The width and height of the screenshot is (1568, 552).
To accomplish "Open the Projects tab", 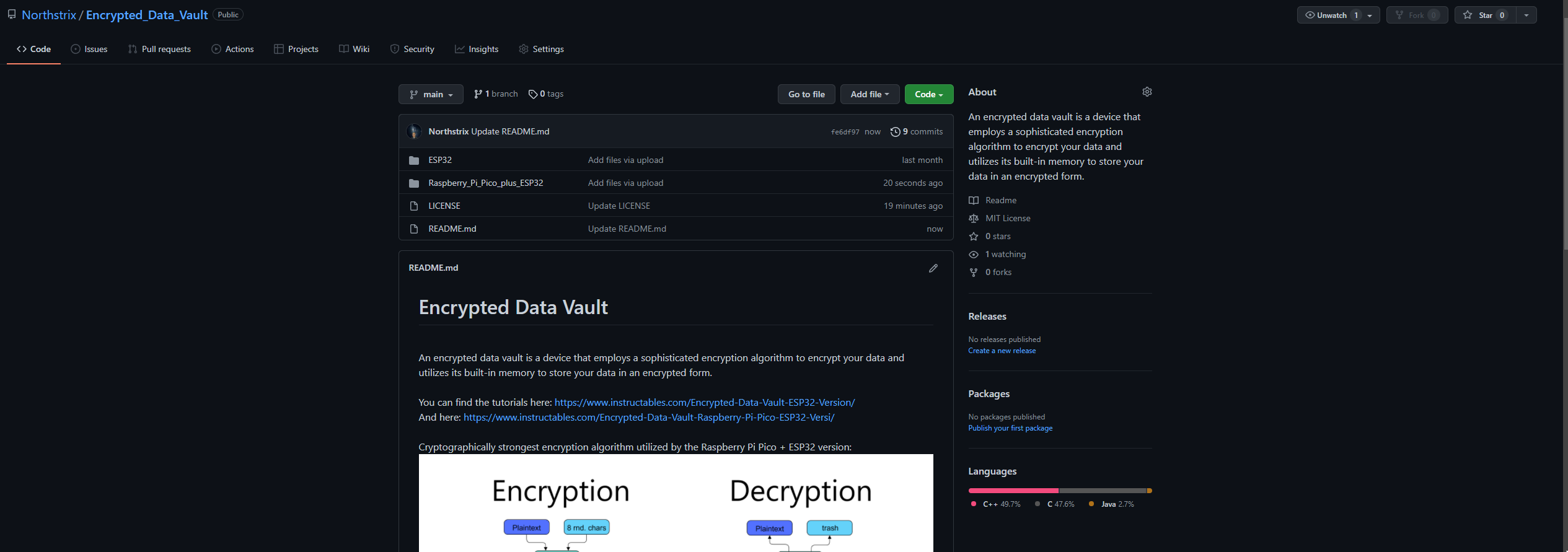I will (296, 49).
